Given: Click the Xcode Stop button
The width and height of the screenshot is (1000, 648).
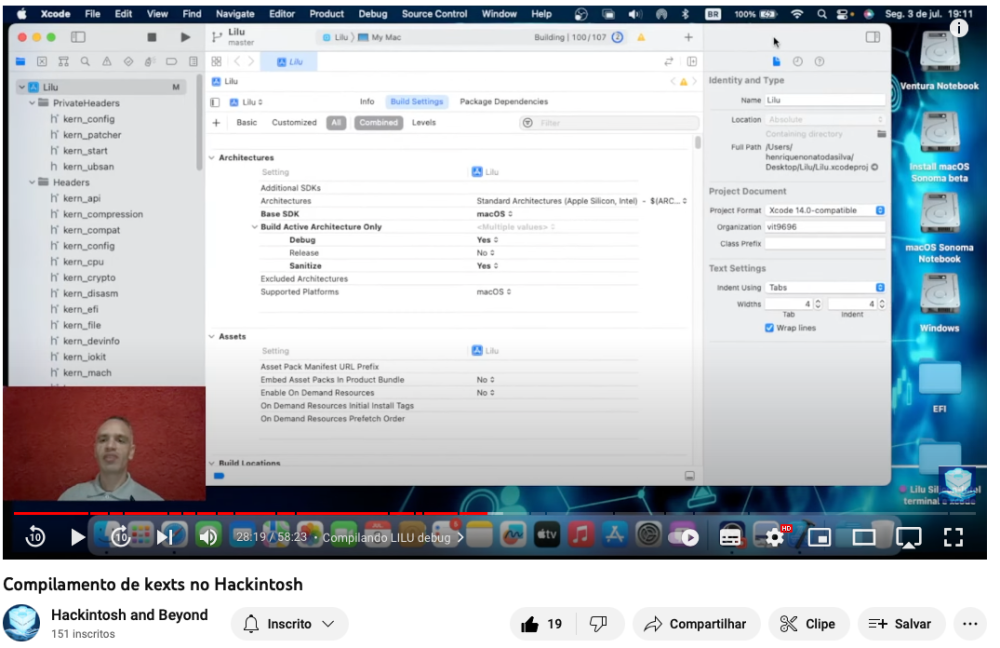Looking at the screenshot, I should click(152, 38).
